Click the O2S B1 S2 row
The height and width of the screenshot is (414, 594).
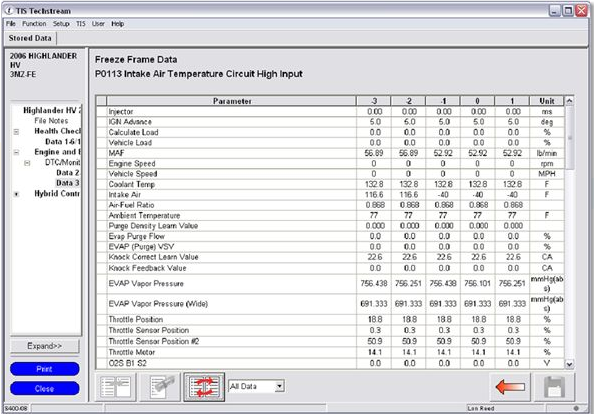(x=330, y=363)
